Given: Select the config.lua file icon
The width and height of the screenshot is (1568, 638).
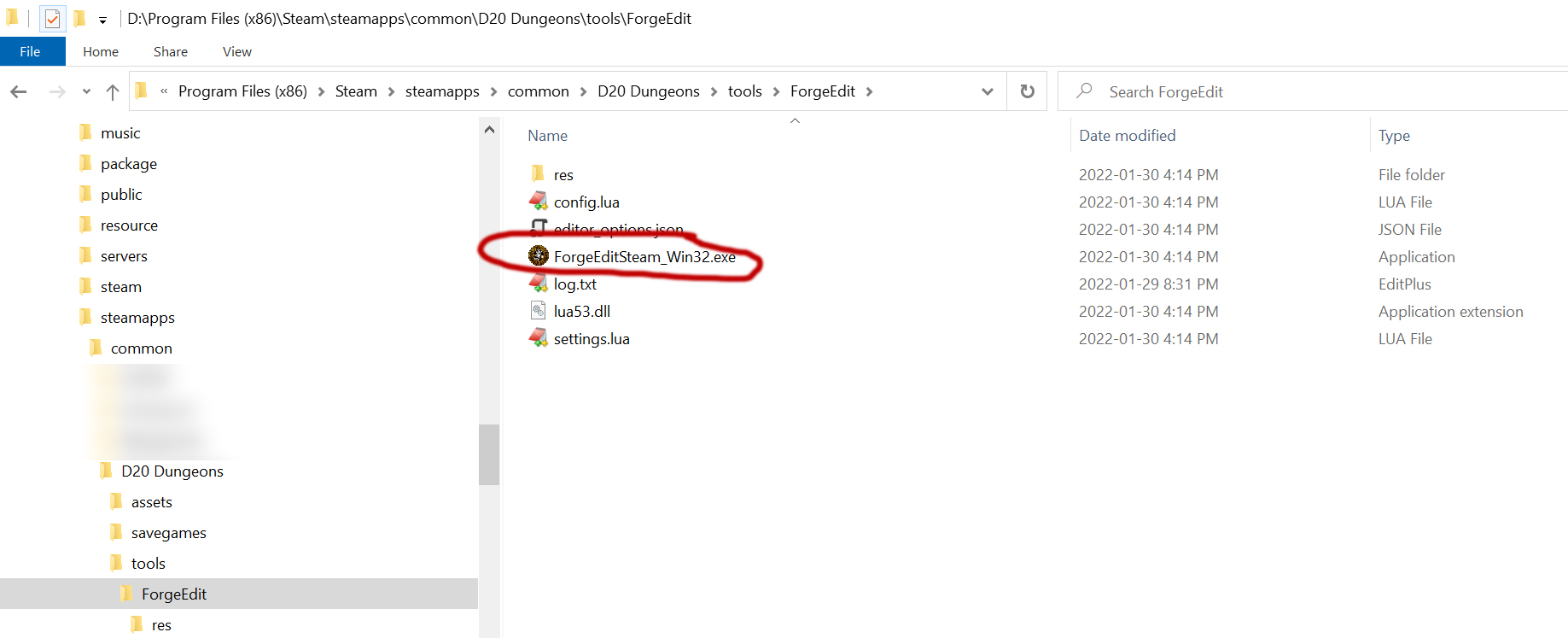Looking at the screenshot, I should click(539, 202).
